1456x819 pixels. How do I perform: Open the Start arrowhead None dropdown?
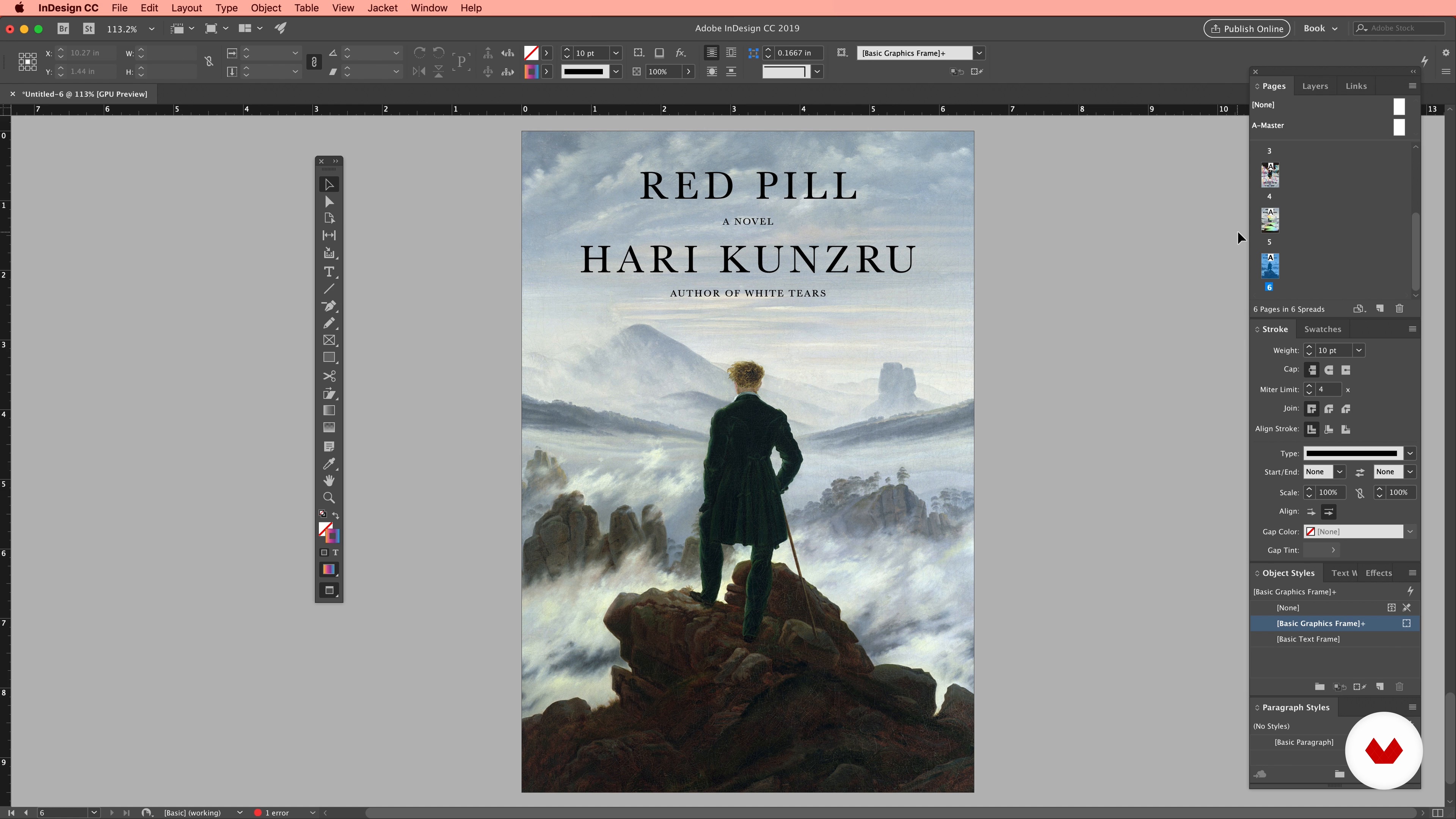point(1340,472)
